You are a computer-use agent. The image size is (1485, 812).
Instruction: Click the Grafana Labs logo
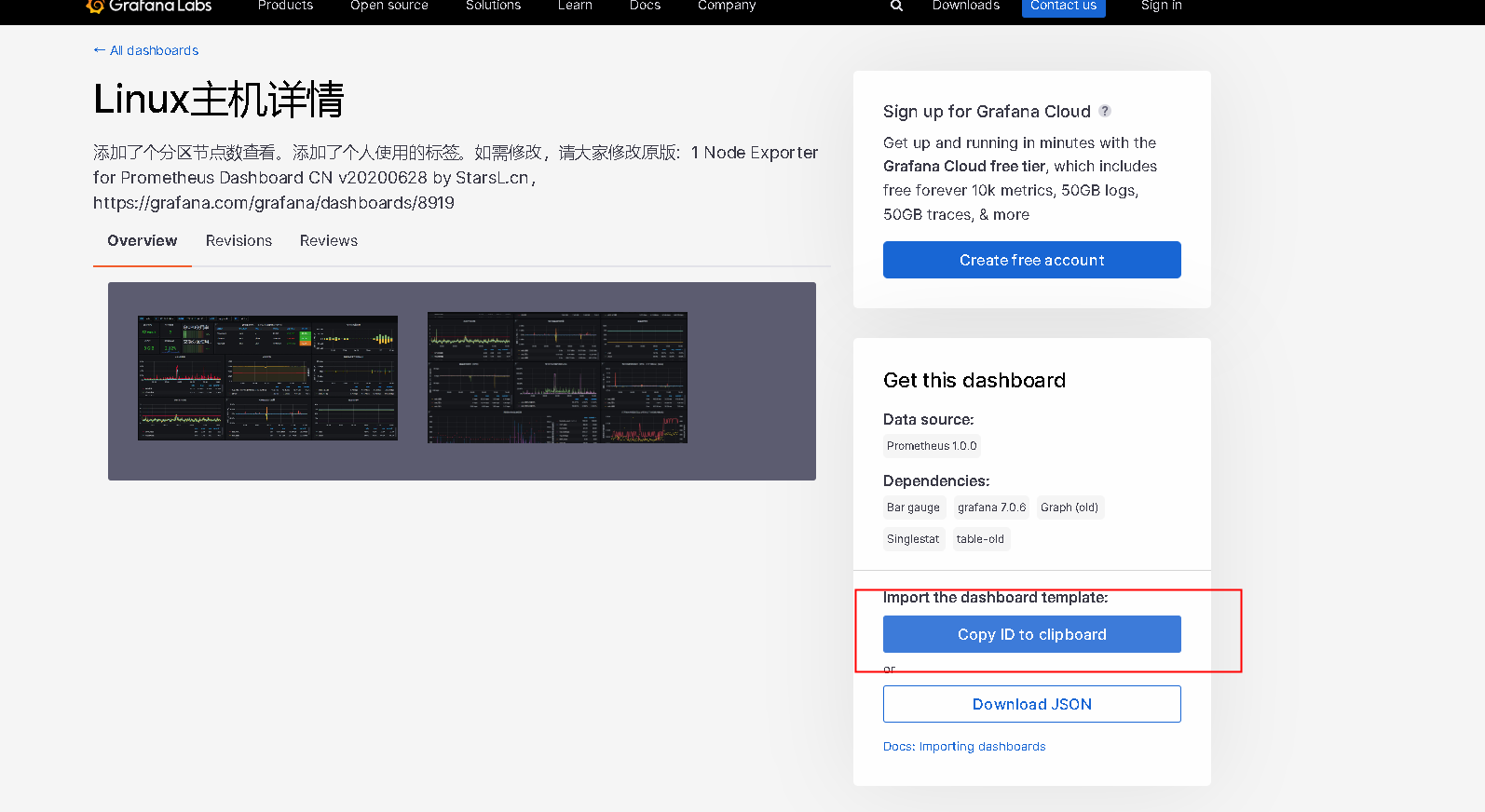[x=149, y=6]
